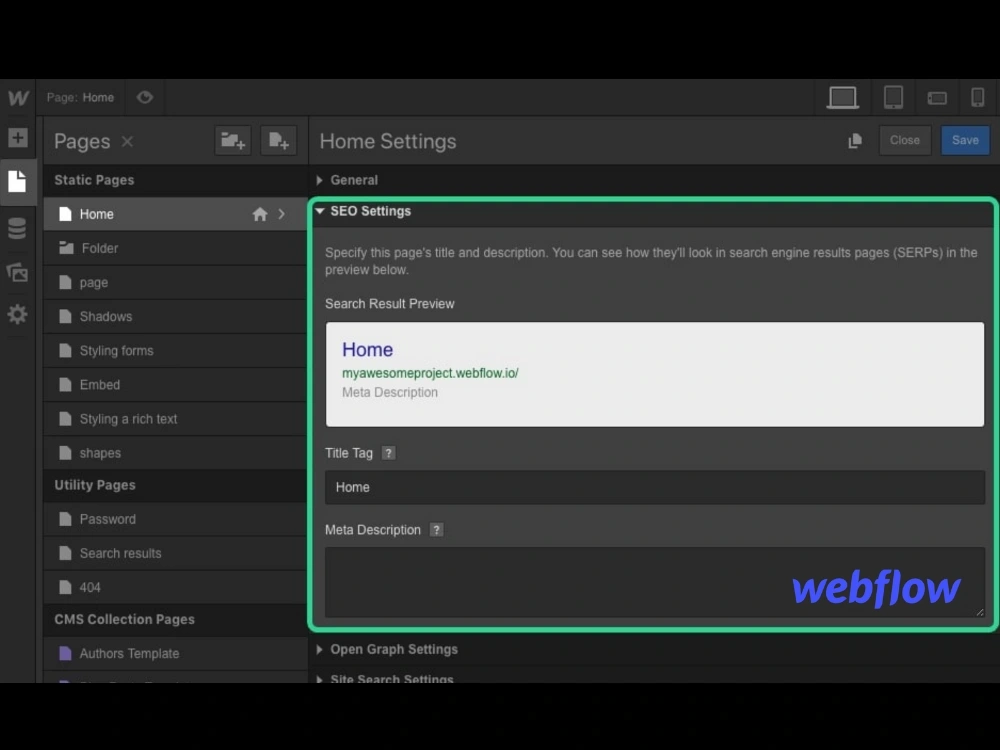Screen dimensions: 1000x750
Task: Save the Home settings
Action: 965,140
